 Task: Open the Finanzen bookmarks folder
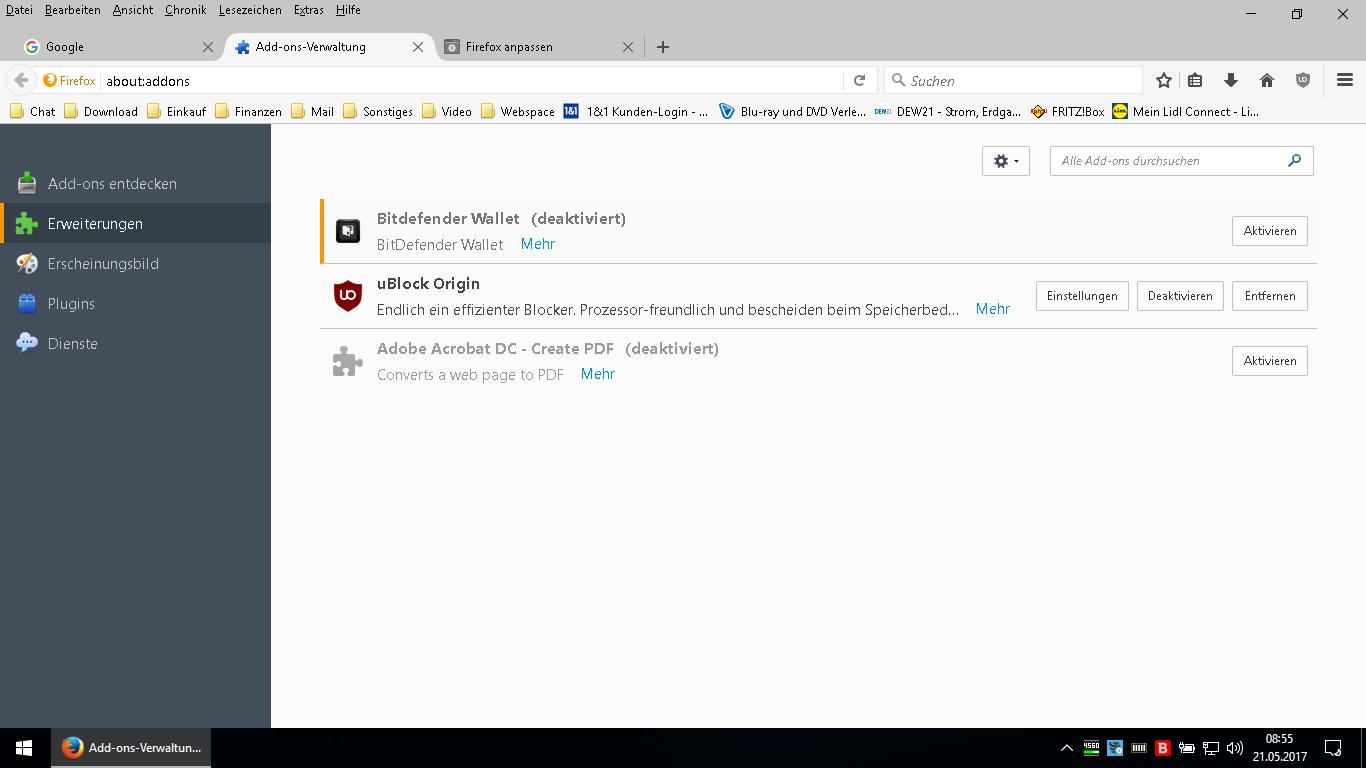[x=249, y=112]
